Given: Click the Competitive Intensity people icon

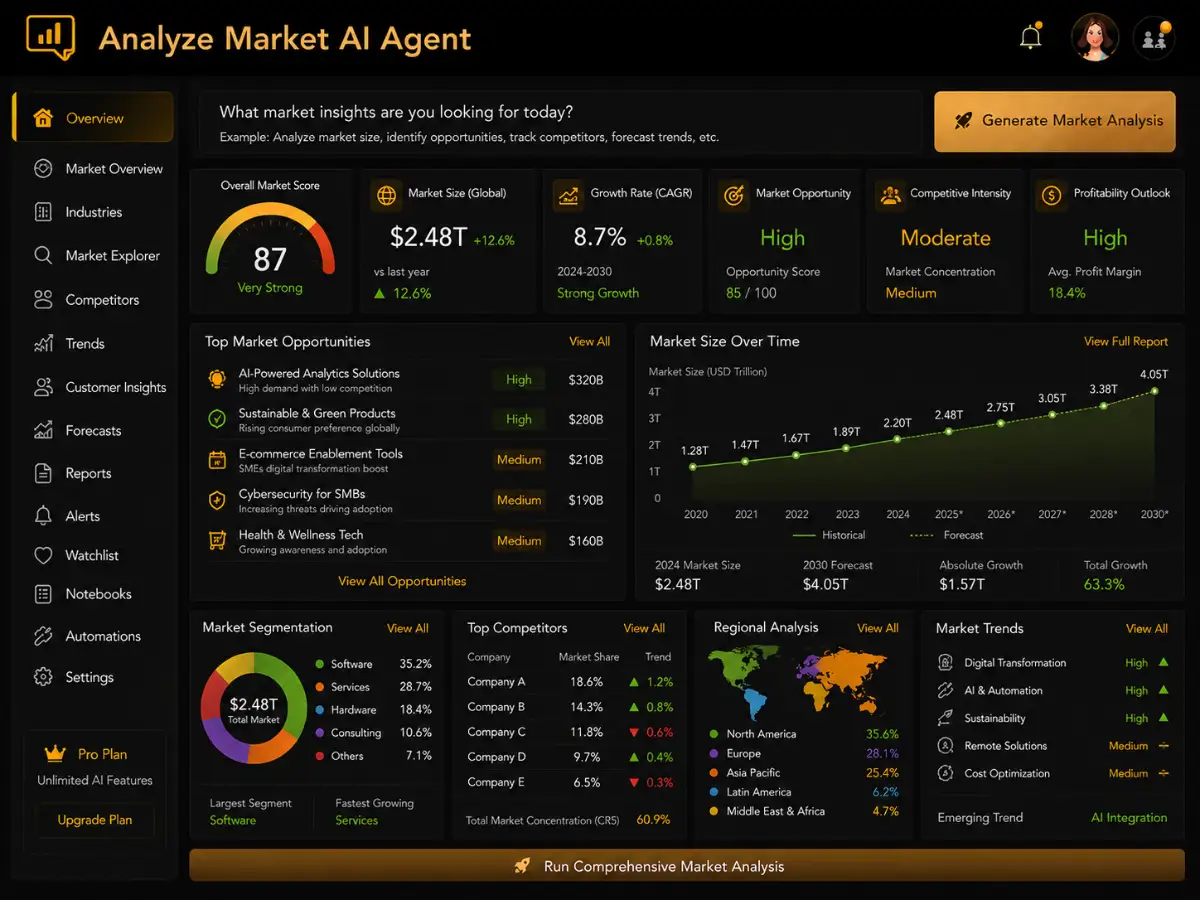Looking at the screenshot, I should click(x=889, y=195).
